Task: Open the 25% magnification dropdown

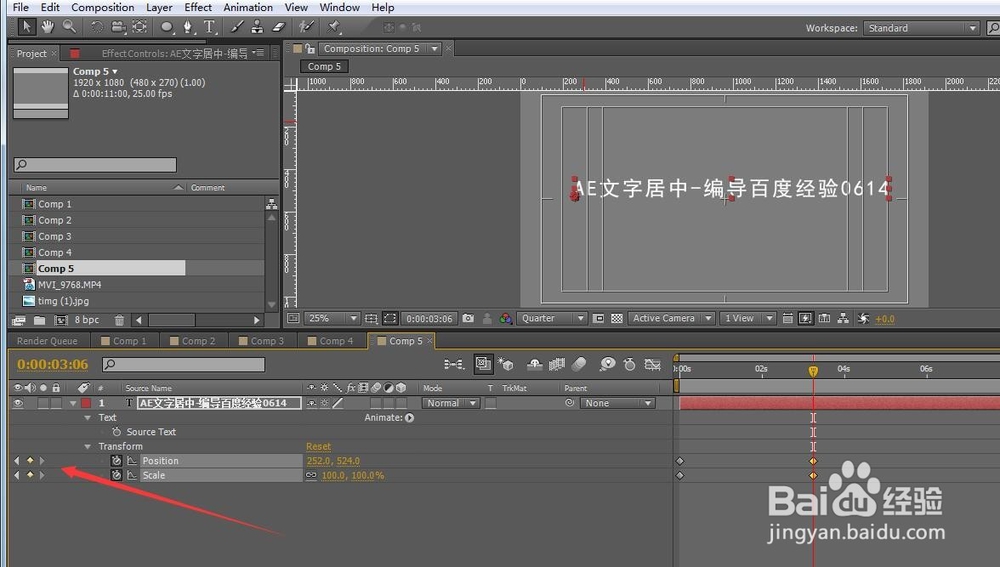Action: click(333, 318)
